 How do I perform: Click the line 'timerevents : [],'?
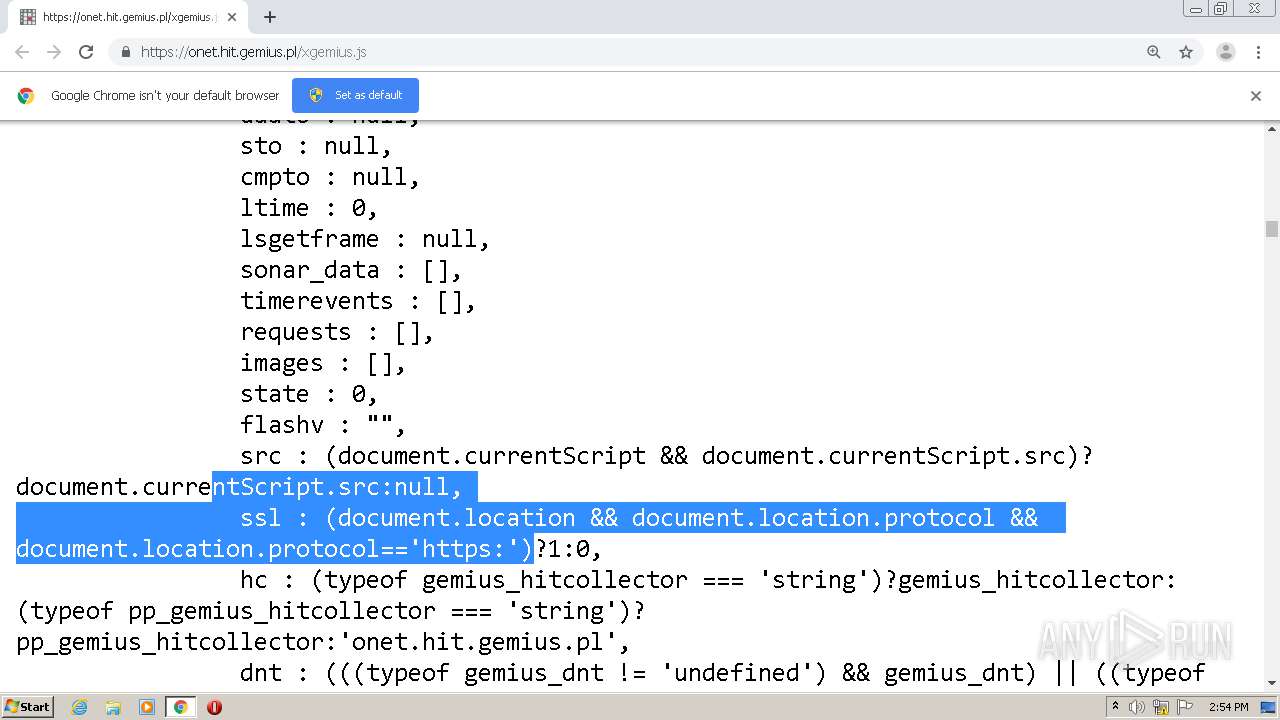[x=358, y=301]
